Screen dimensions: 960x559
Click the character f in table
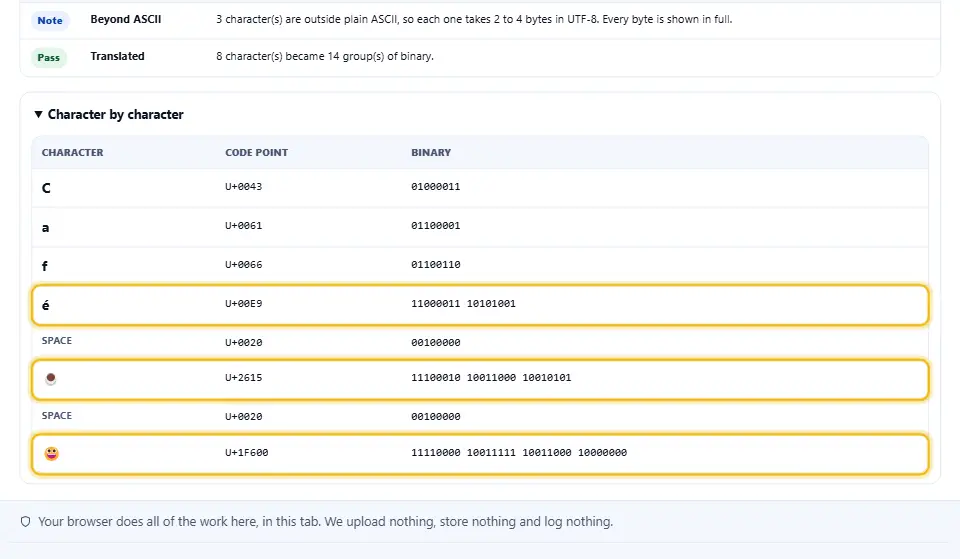[x=45, y=266]
